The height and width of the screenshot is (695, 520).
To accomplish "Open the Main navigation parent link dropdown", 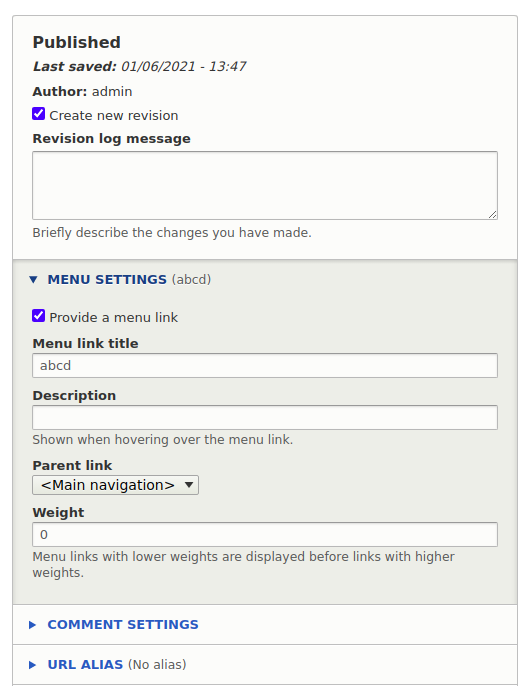I will 115,485.
